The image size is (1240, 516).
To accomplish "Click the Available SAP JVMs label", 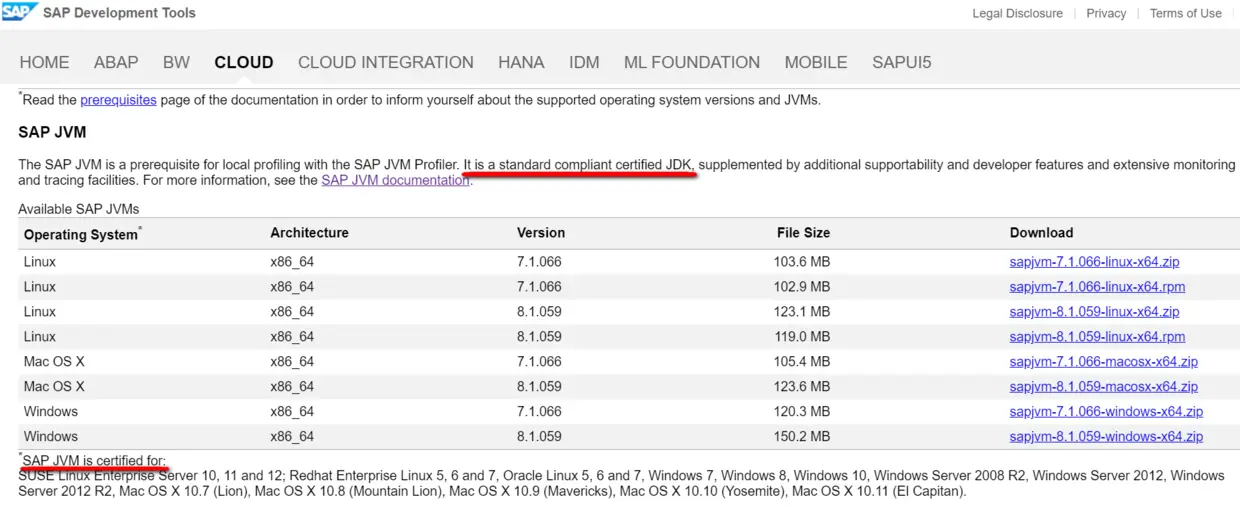I will click(x=79, y=209).
